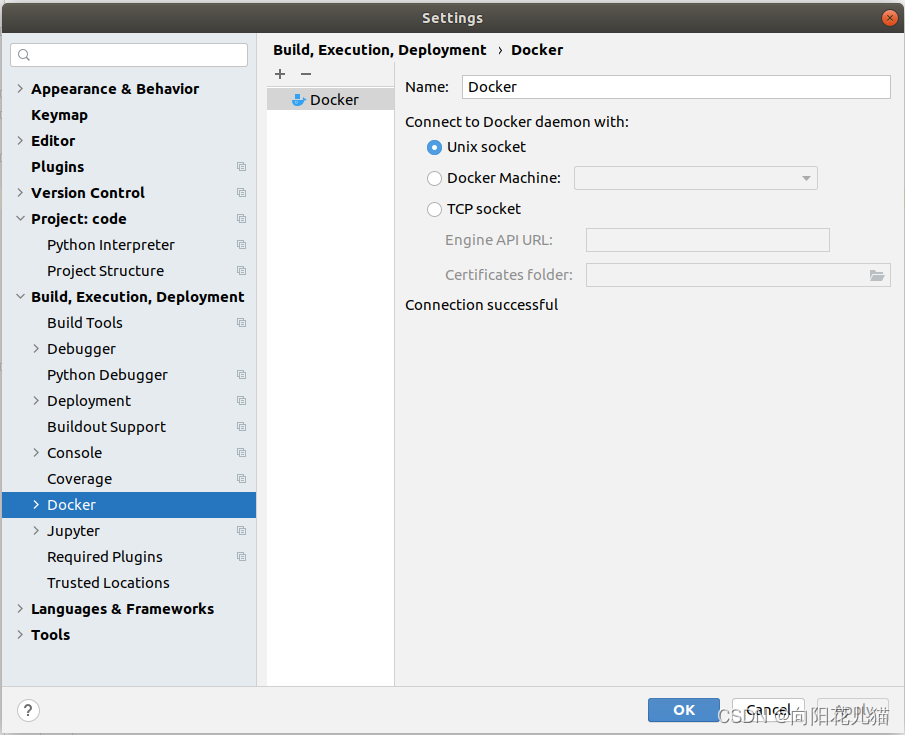Expand the Debugger tree section
905x735 pixels.
(x=34, y=349)
